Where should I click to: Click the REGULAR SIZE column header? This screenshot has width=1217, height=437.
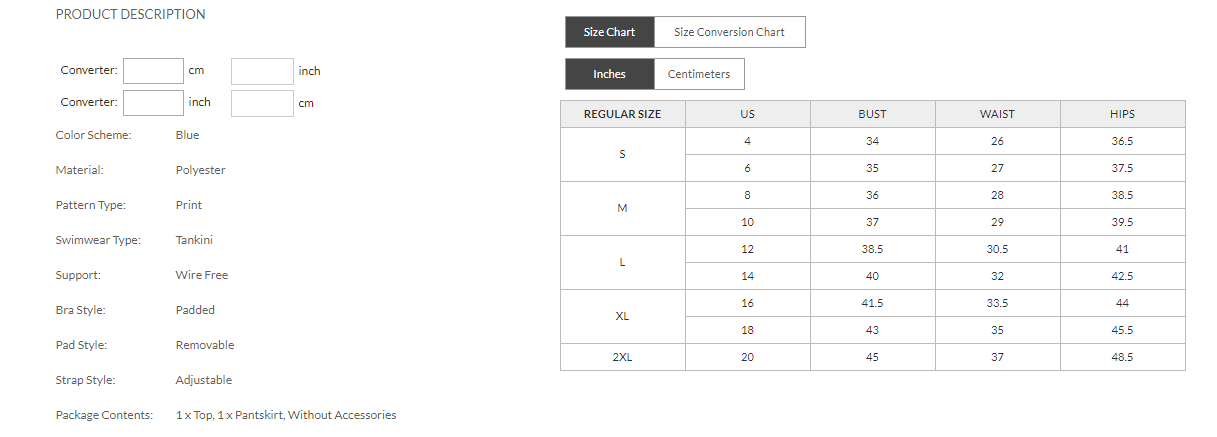tap(622, 114)
